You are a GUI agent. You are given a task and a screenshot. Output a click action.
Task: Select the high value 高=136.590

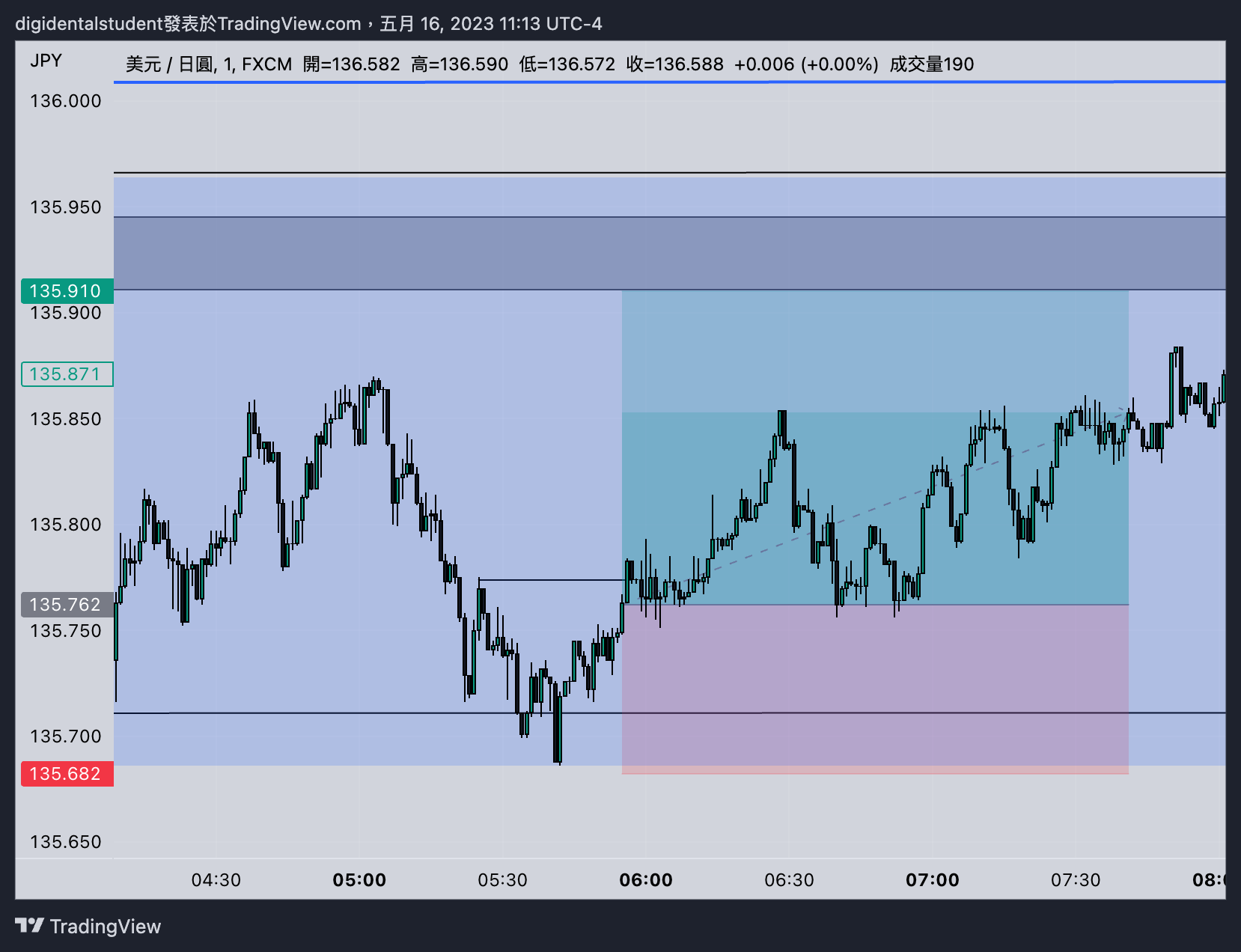pos(460,64)
